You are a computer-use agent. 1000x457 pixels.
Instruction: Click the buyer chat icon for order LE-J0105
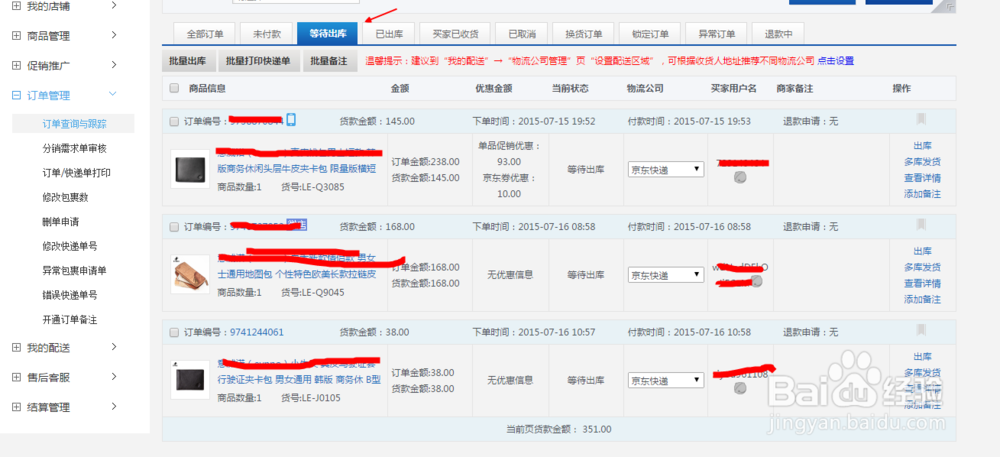click(x=740, y=387)
